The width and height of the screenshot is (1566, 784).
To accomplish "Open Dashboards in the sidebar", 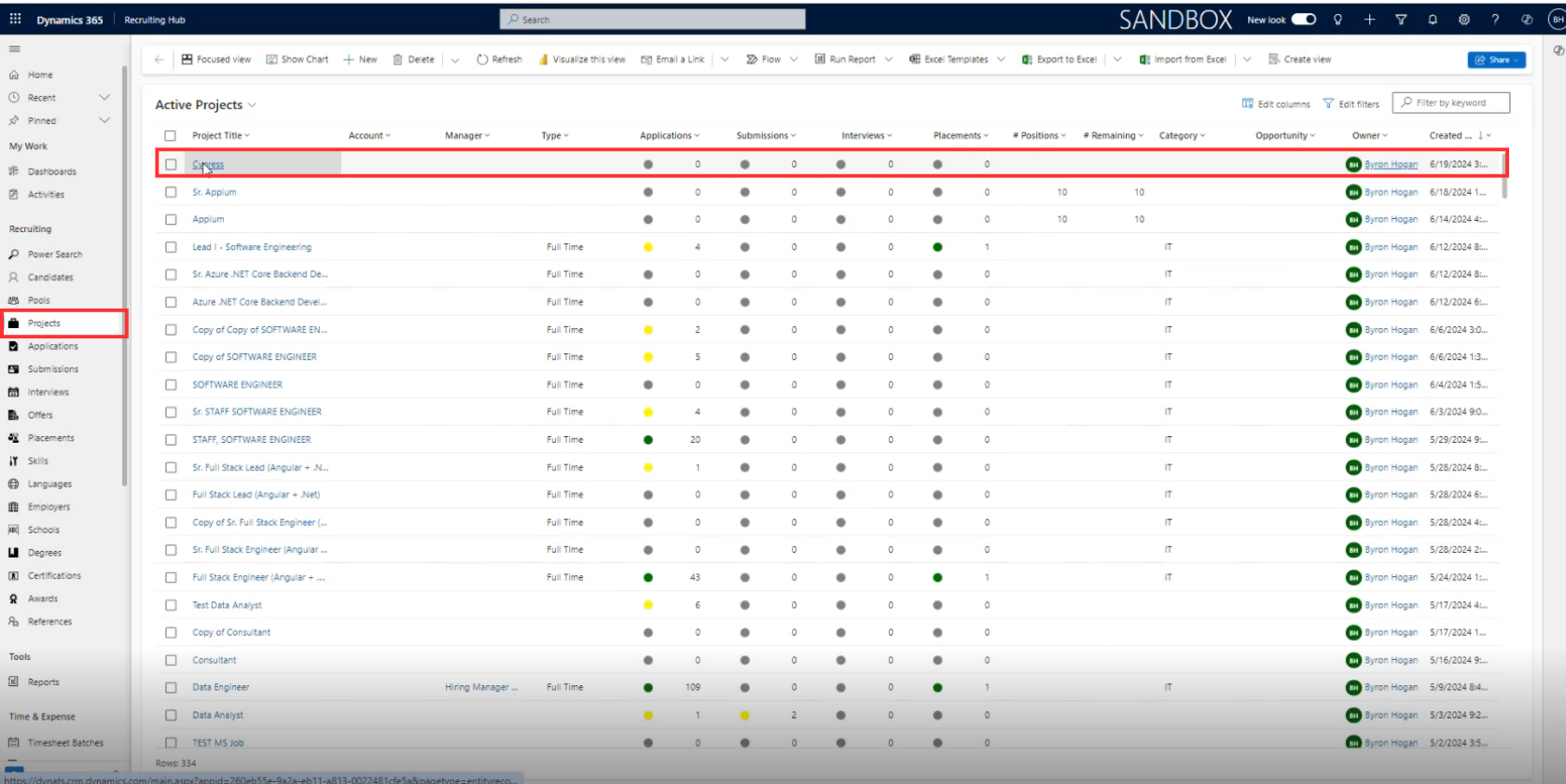I will pyautogui.click(x=52, y=172).
